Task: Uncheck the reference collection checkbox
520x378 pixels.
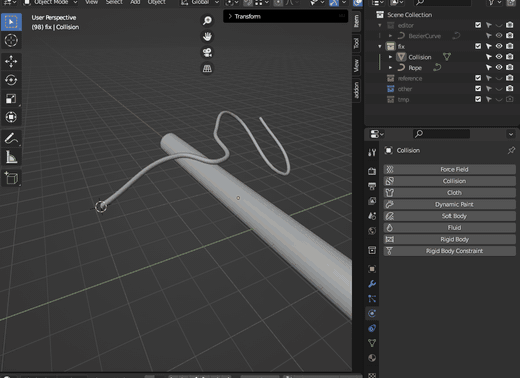Action: (478, 78)
